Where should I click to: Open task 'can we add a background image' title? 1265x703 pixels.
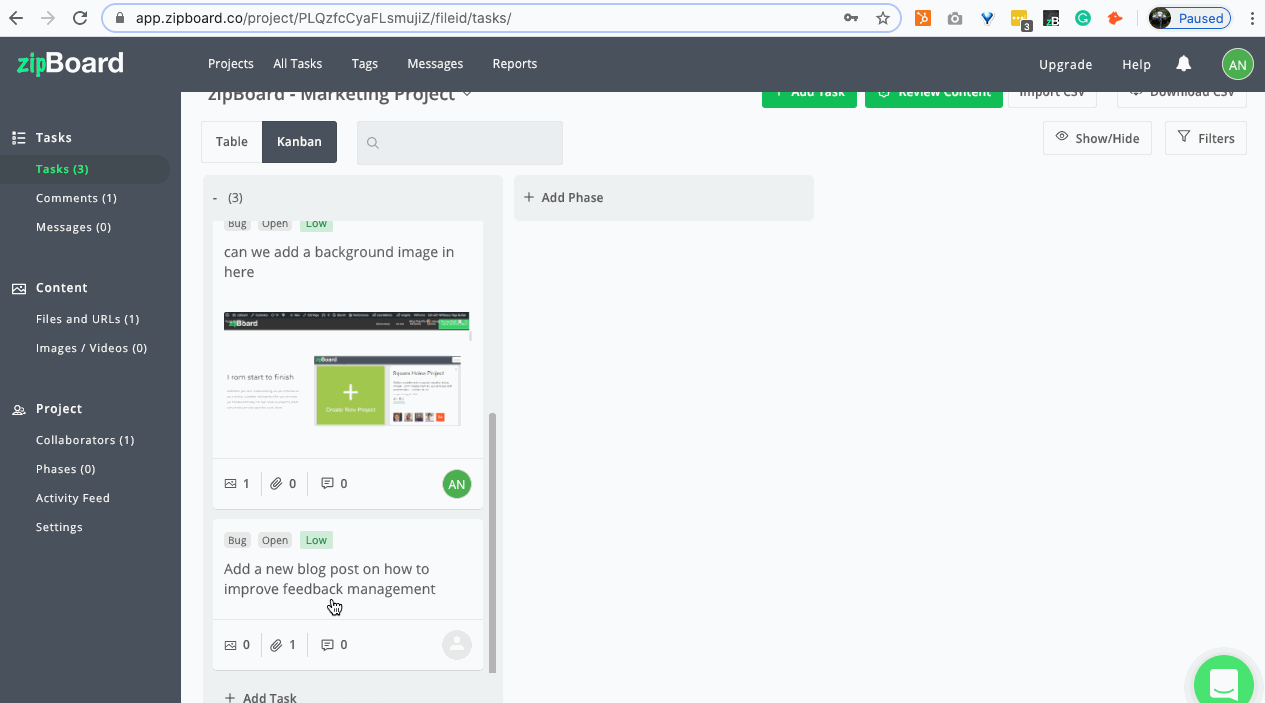[339, 262]
